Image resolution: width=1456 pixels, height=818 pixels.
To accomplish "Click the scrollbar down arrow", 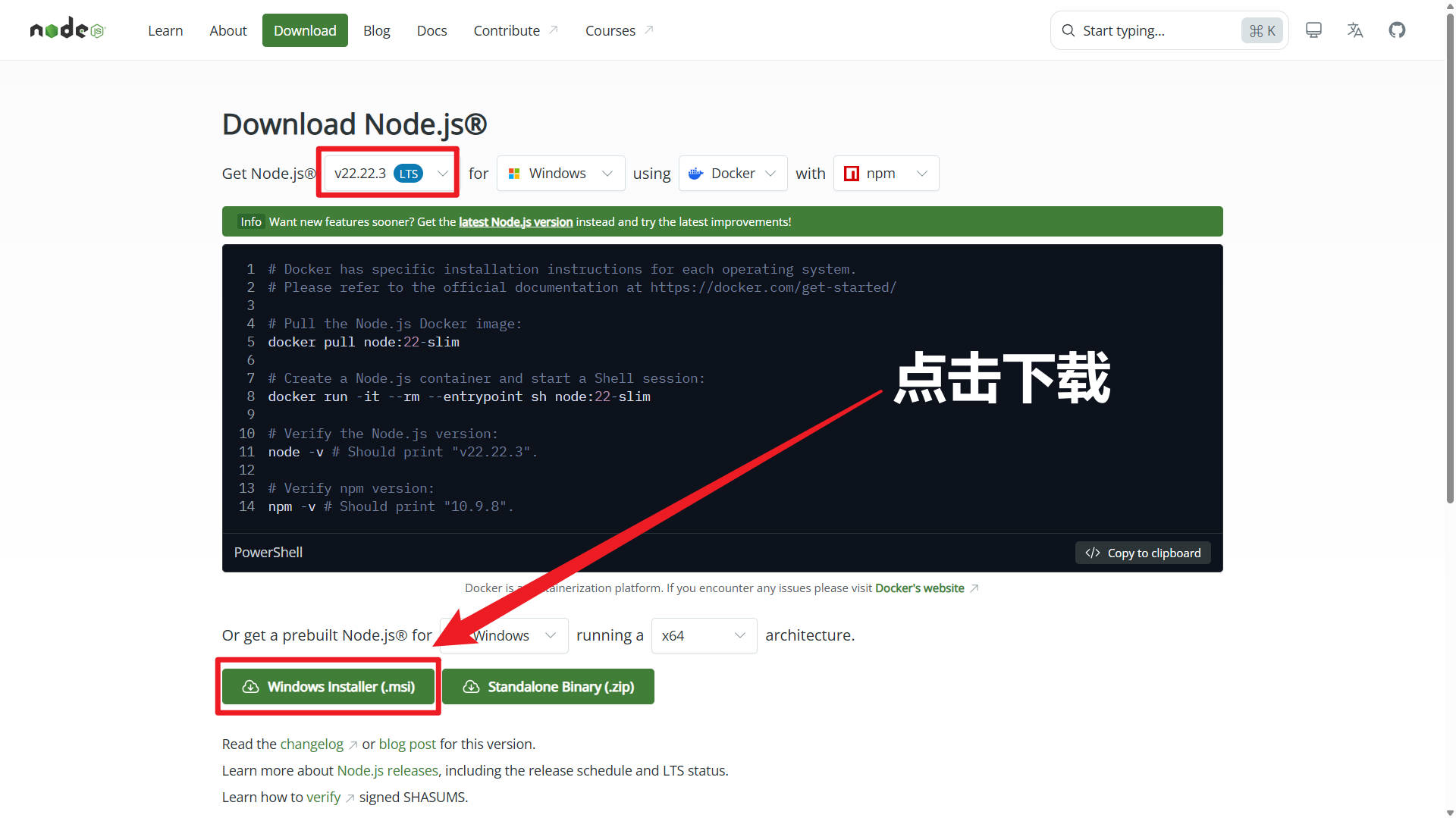I will pos(1450,812).
